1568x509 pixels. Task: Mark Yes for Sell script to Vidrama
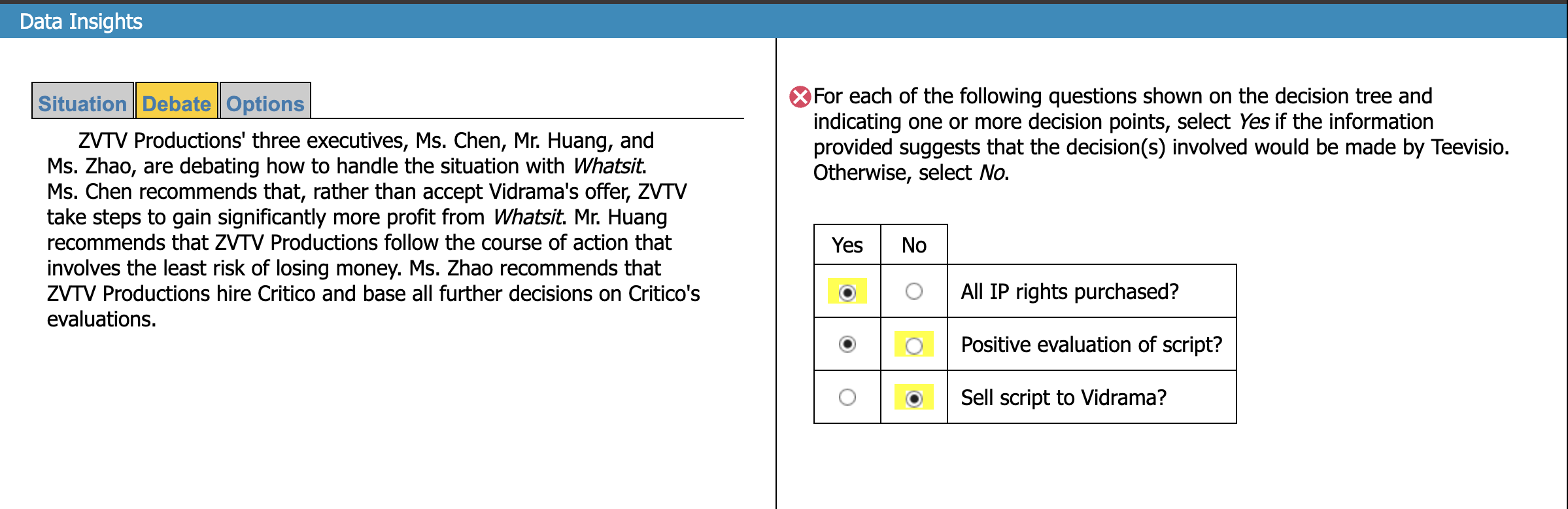coord(847,397)
